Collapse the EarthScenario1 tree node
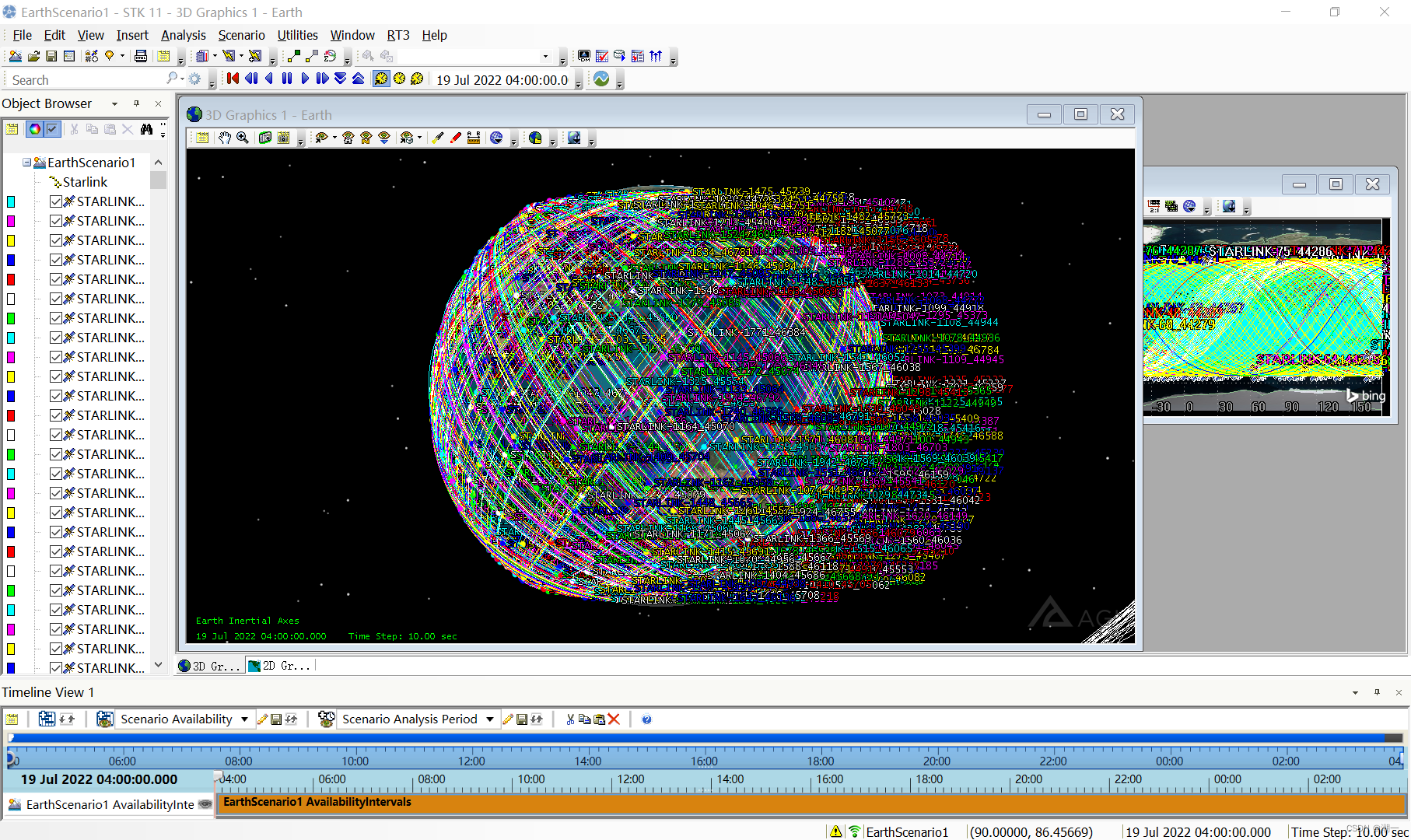 pyautogui.click(x=26, y=163)
